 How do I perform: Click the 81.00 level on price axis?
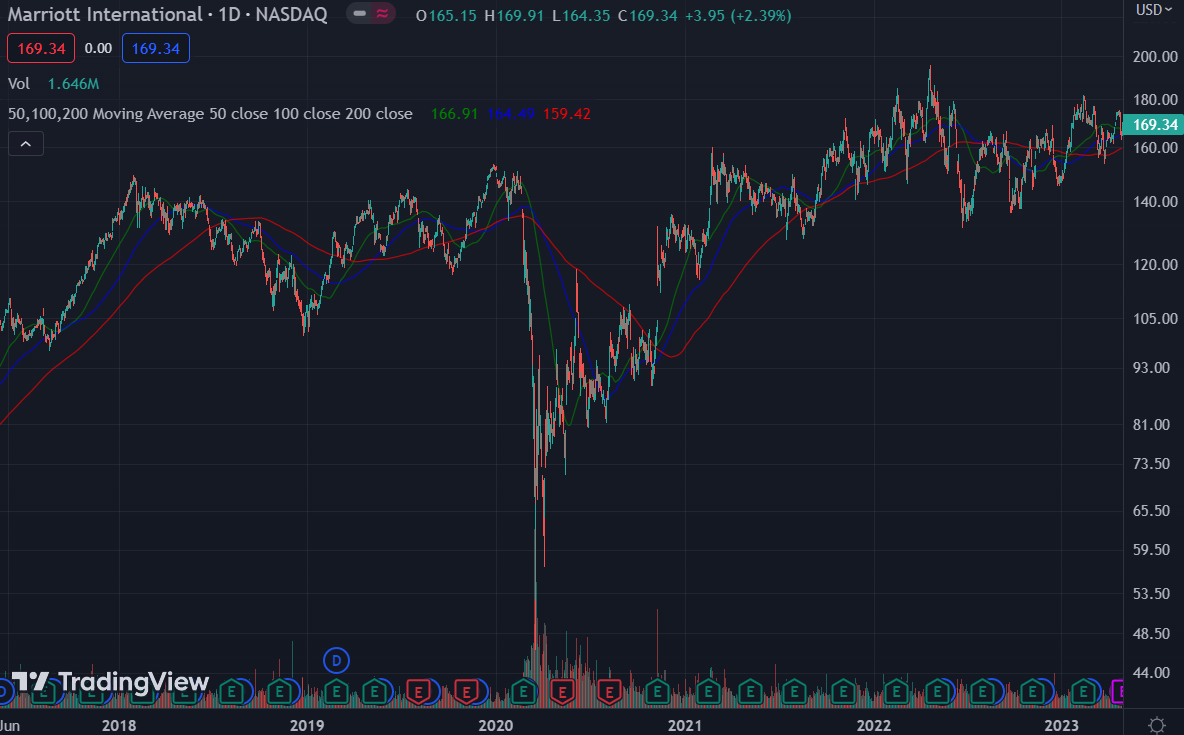click(1151, 425)
